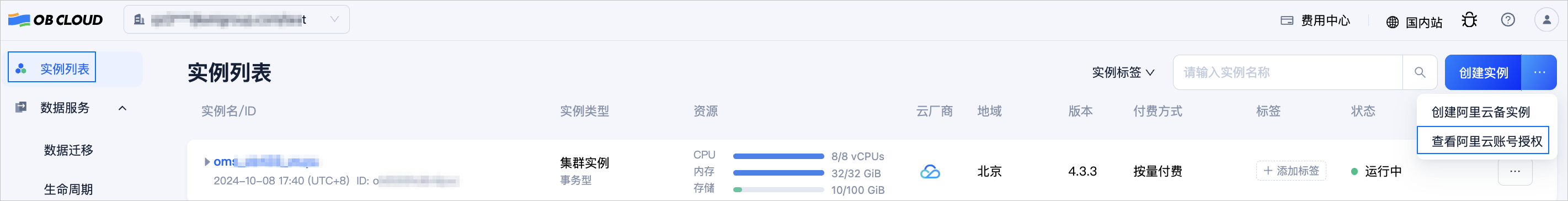Expand the oms instance row triangle
1568x201 pixels.
click(207, 162)
